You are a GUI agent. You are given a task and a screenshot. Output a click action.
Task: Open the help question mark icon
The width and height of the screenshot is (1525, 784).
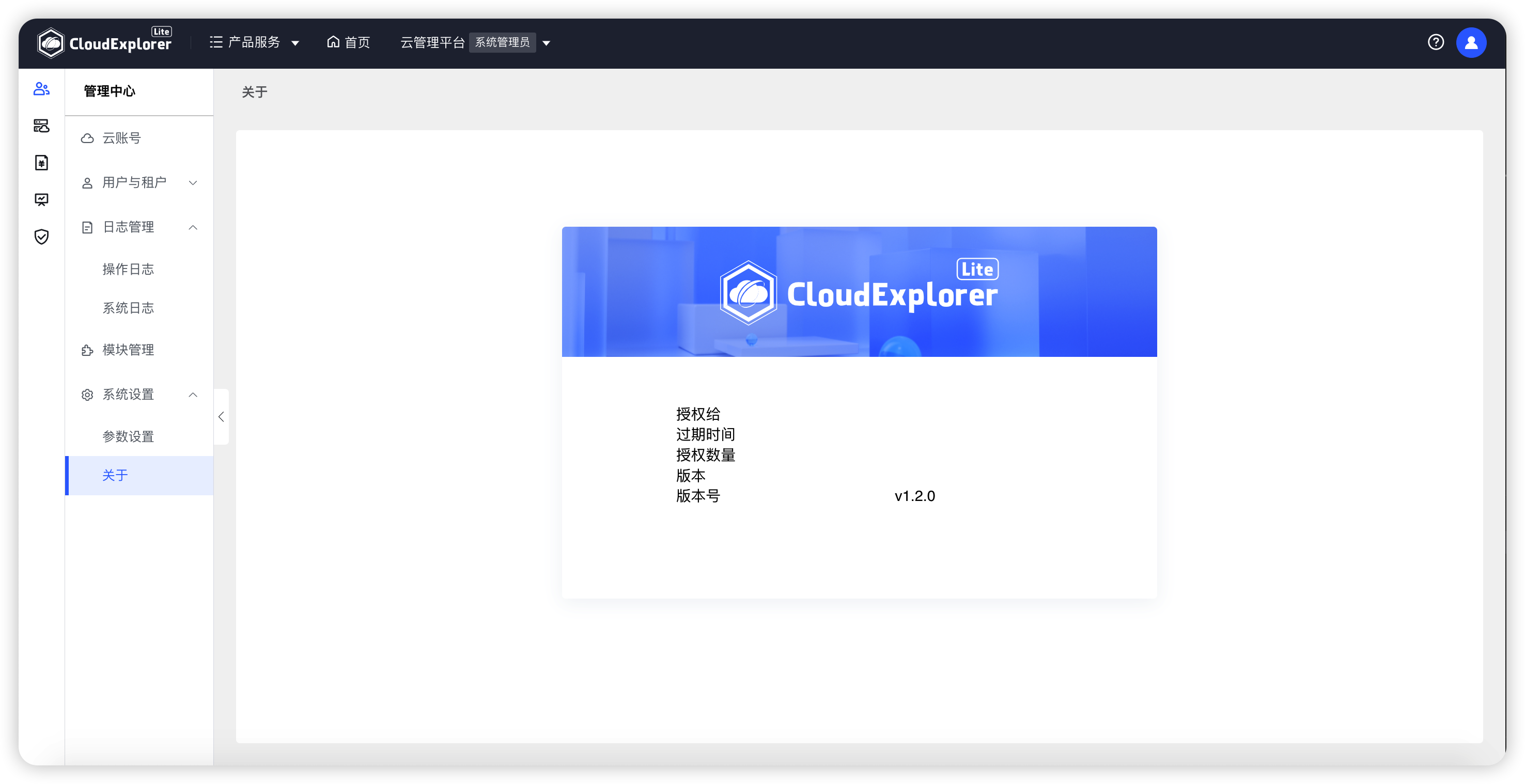pyautogui.click(x=1435, y=42)
